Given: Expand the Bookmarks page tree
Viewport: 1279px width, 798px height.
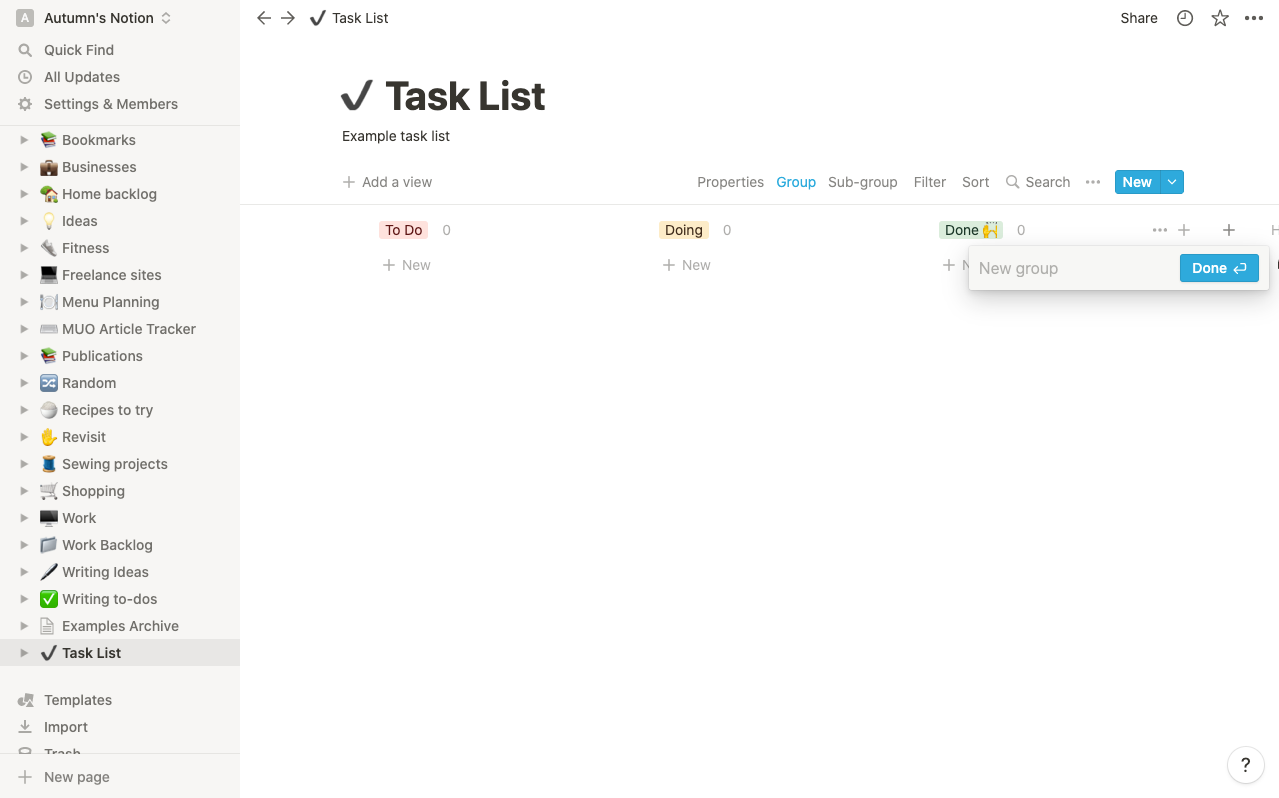Looking at the screenshot, I should pos(25,140).
